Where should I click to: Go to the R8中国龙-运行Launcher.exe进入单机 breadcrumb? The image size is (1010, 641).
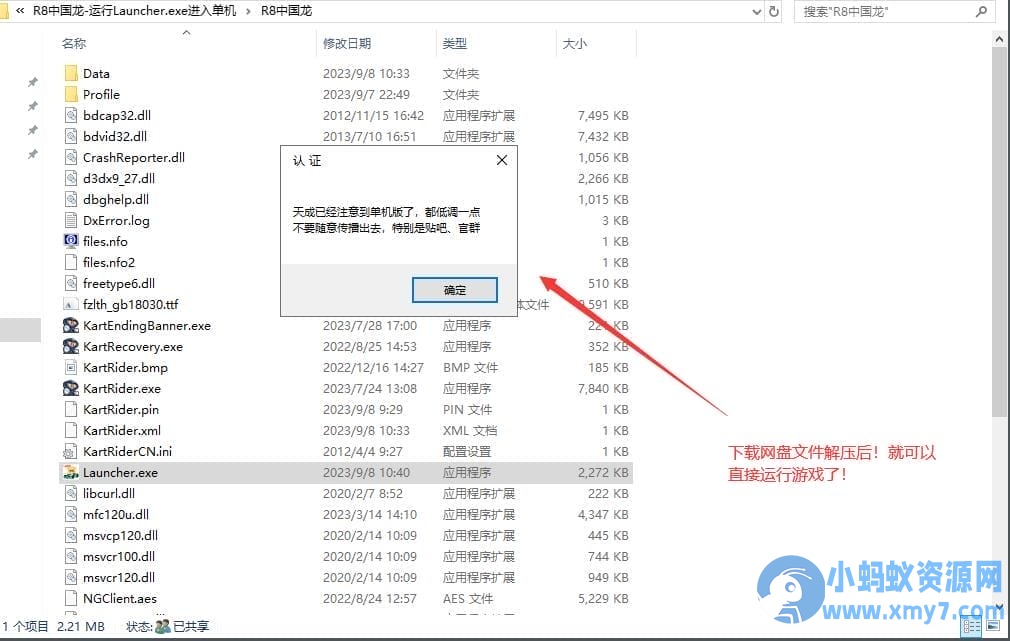pos(135,11)
